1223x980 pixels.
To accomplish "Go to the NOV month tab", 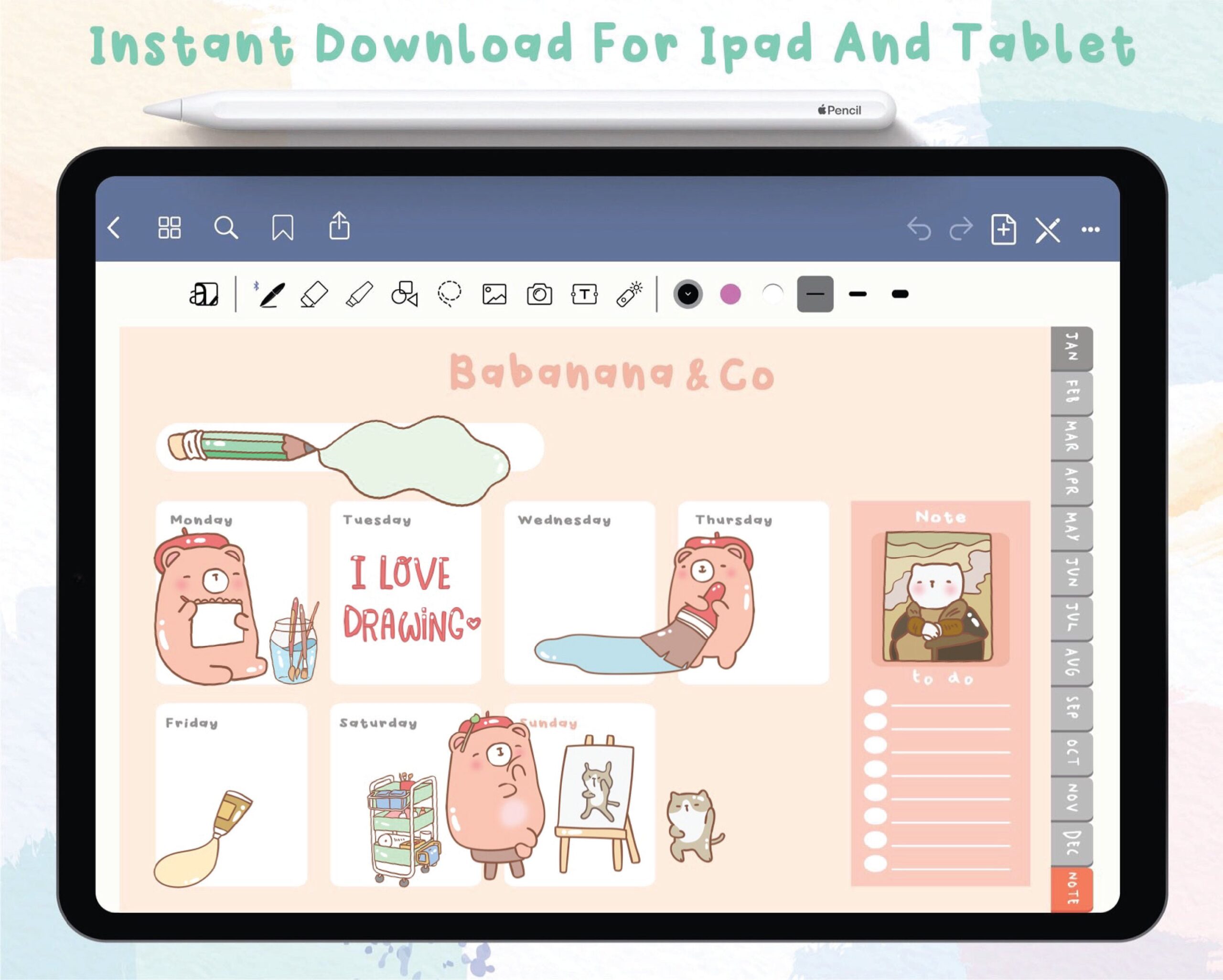I will pyautogui.click(x=1071, y=799).
